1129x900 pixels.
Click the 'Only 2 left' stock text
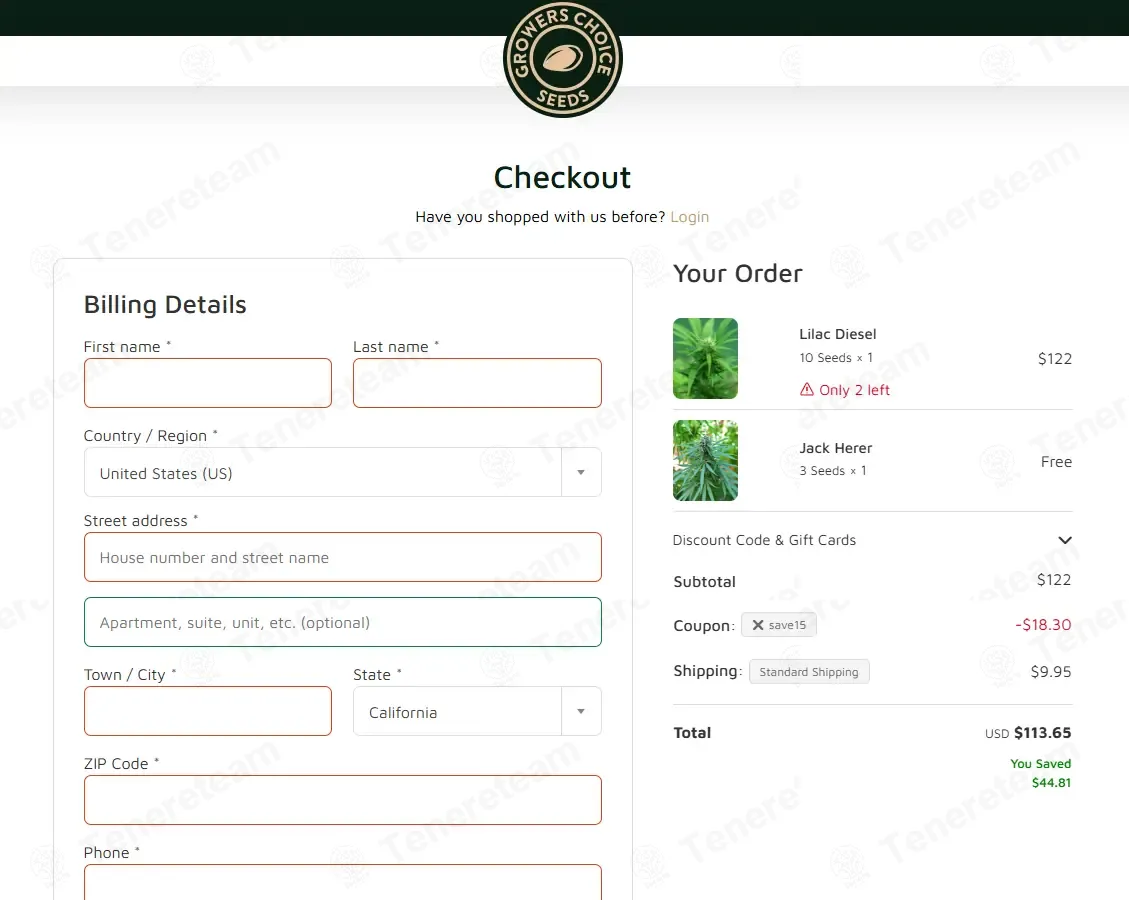pos(854,390)
